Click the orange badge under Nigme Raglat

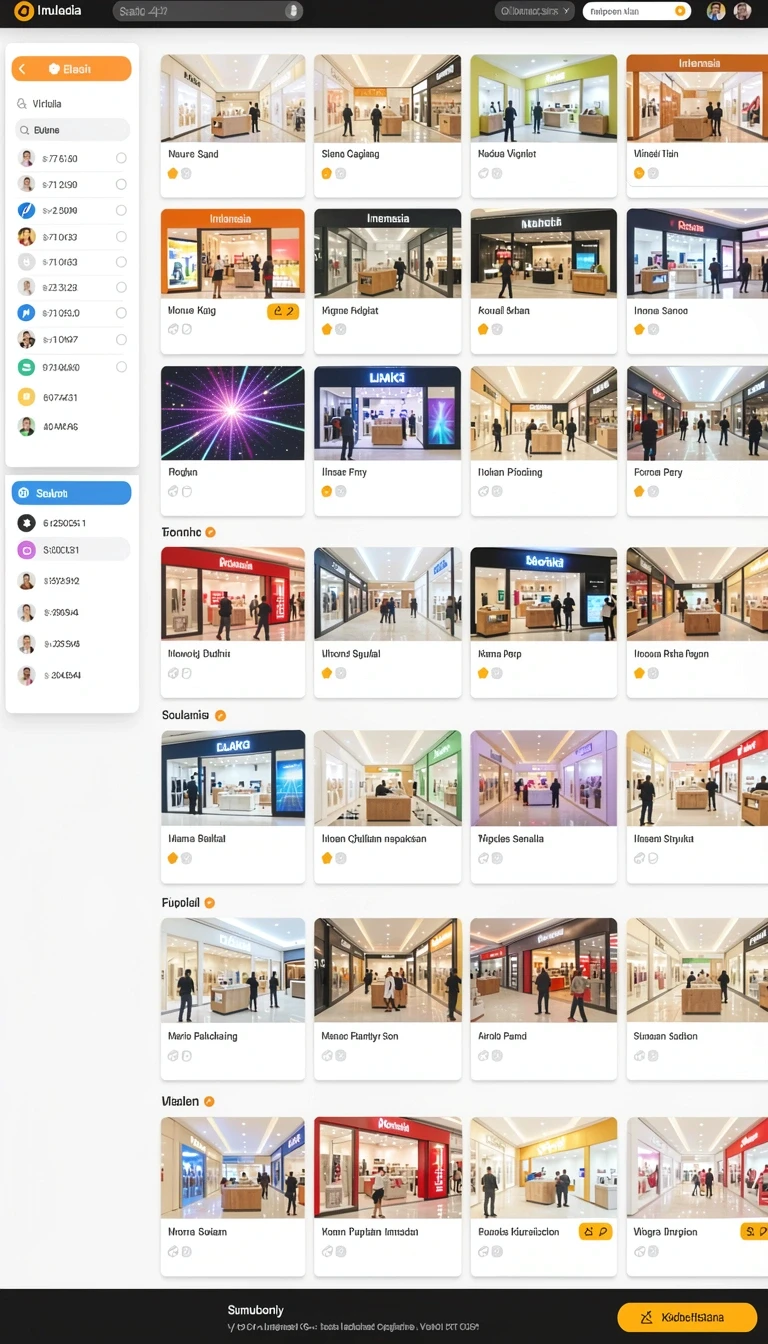point(326,329)
